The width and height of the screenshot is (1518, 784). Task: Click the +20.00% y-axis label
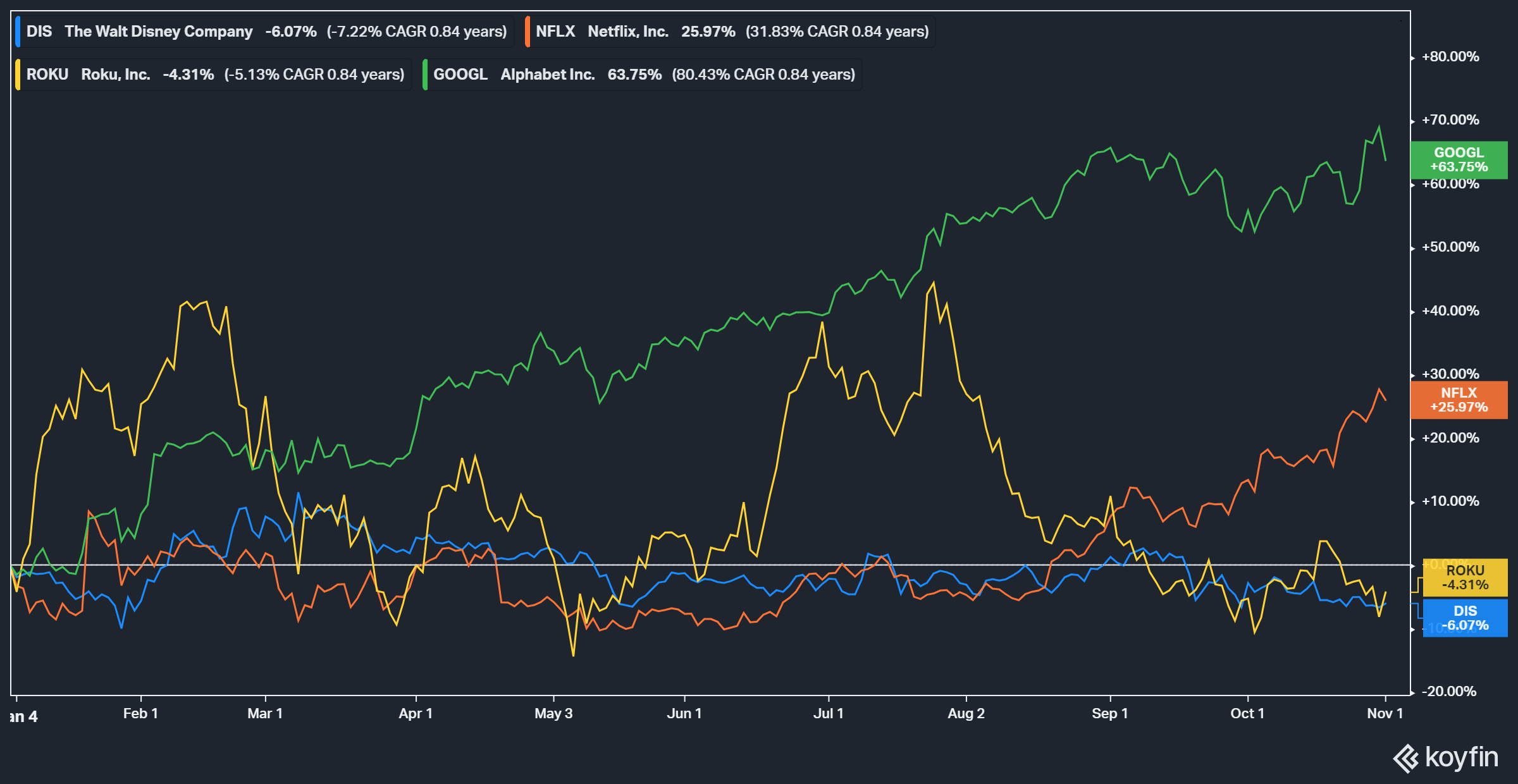click(1450, 438)
